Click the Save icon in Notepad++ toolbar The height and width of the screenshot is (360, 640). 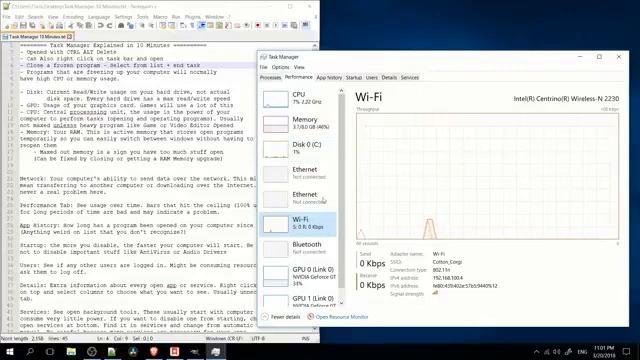click(23, 25)
